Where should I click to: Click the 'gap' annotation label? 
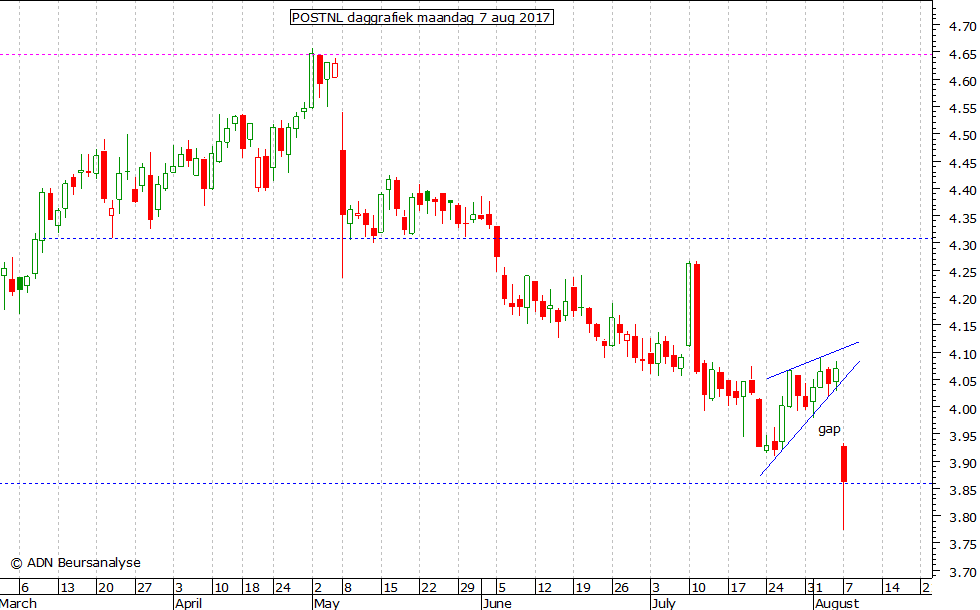[x=829, y=429]
